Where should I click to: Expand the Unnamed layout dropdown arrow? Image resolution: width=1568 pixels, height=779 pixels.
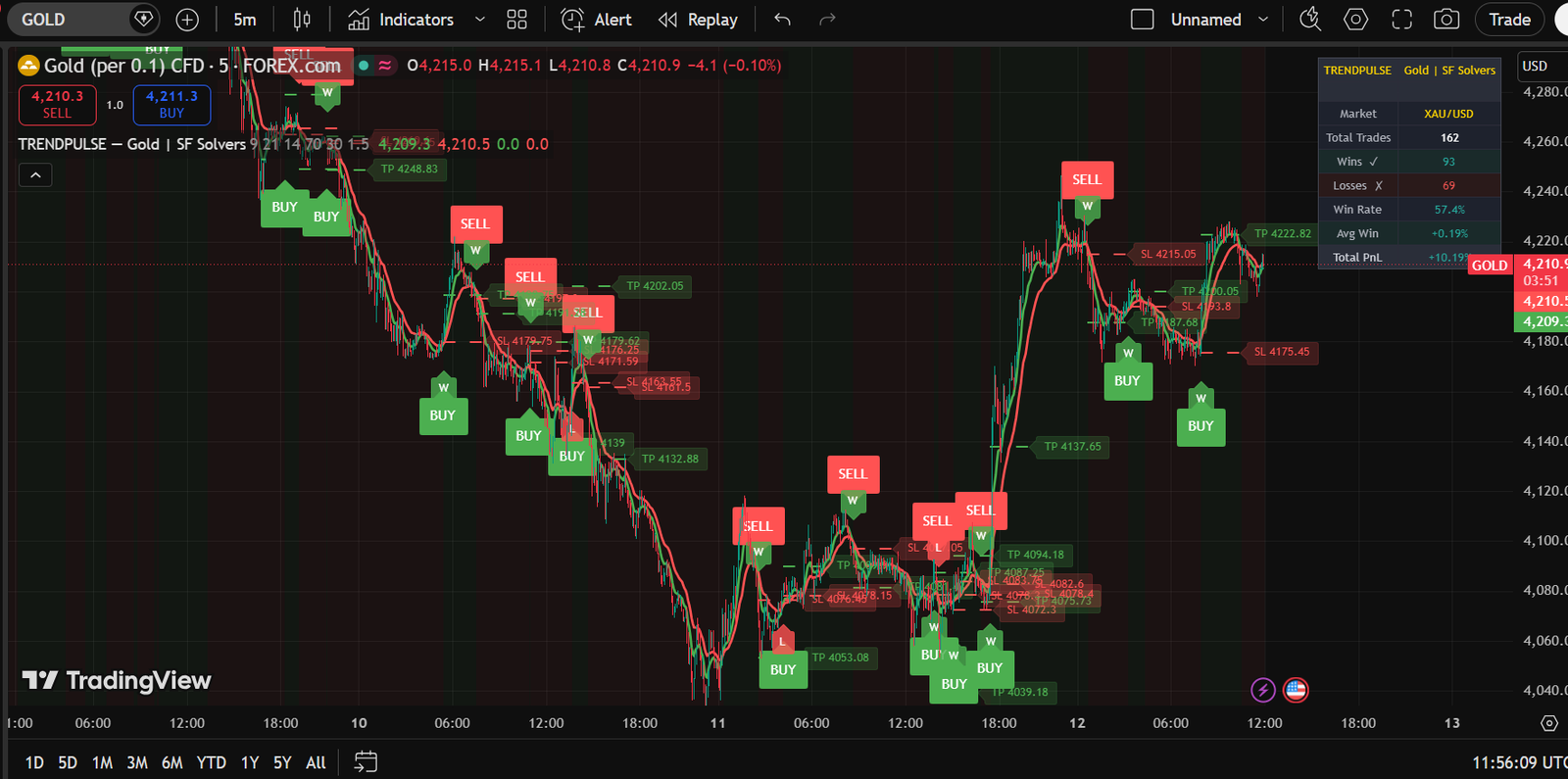pos(1263,20)
